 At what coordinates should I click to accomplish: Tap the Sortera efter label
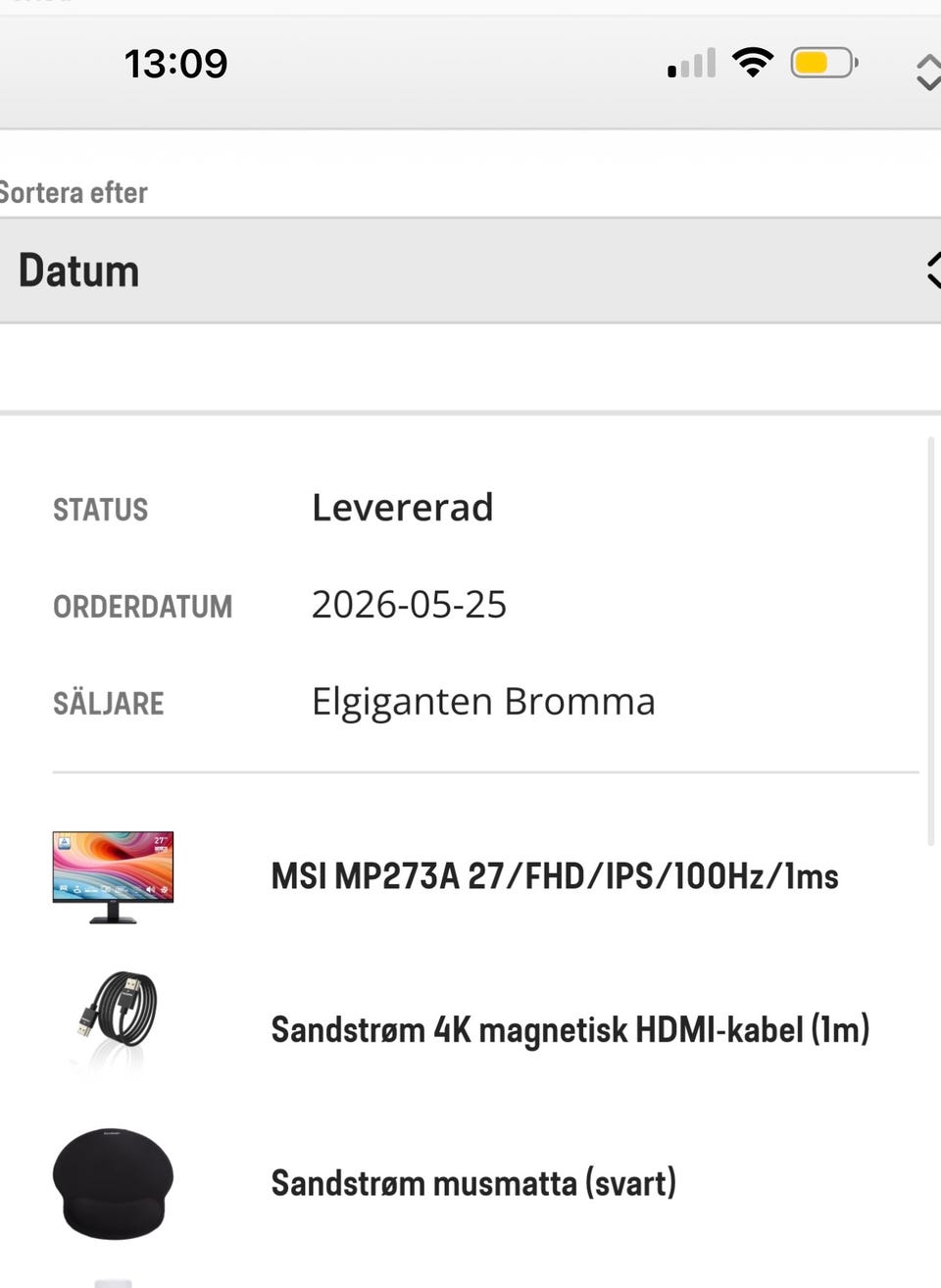pyautogui.click(x=74, y=192)
